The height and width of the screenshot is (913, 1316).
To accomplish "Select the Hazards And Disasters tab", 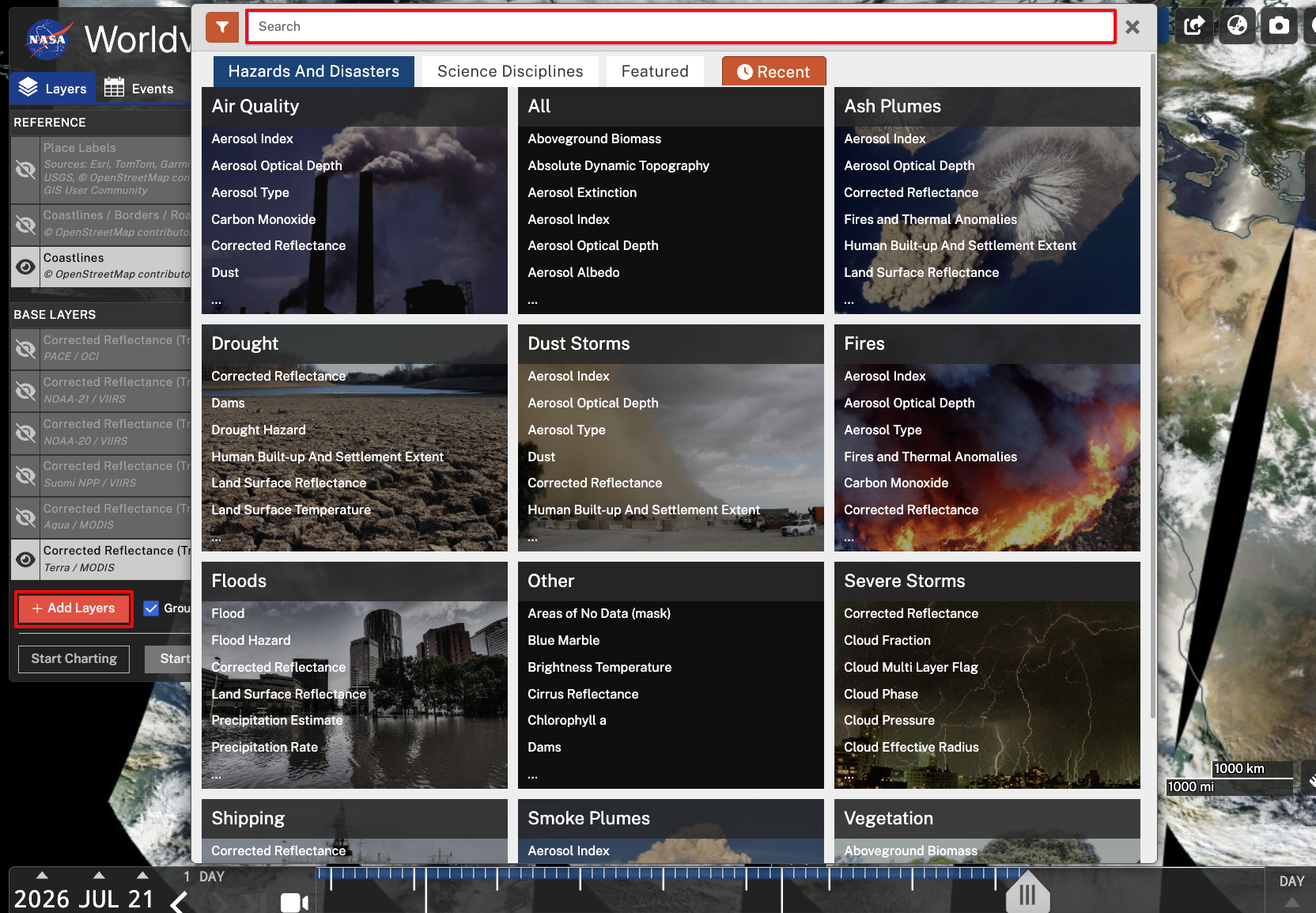I will 314,71.
